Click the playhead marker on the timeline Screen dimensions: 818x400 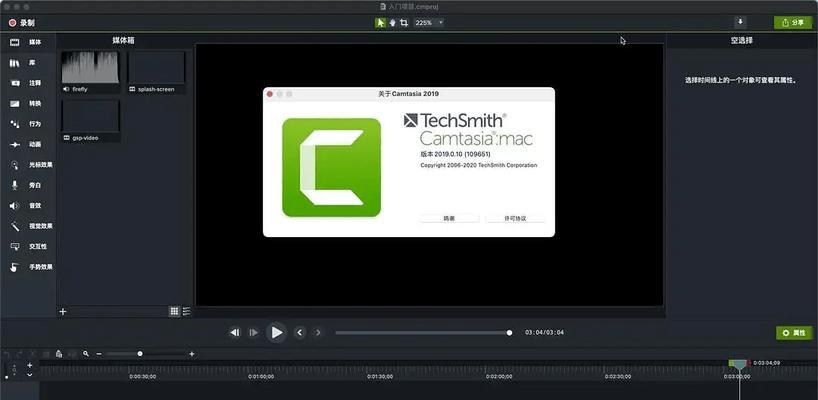pyautogui.click(x=739, y=363)
